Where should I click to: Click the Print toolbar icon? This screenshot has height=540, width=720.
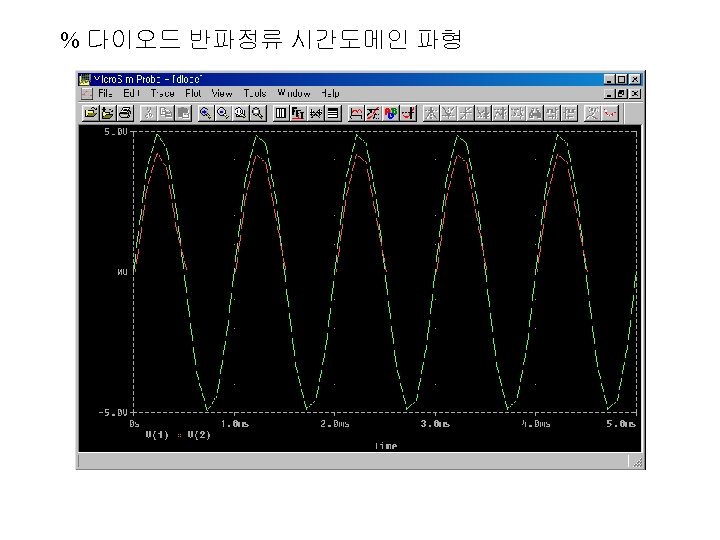click(x=125, y=113)
